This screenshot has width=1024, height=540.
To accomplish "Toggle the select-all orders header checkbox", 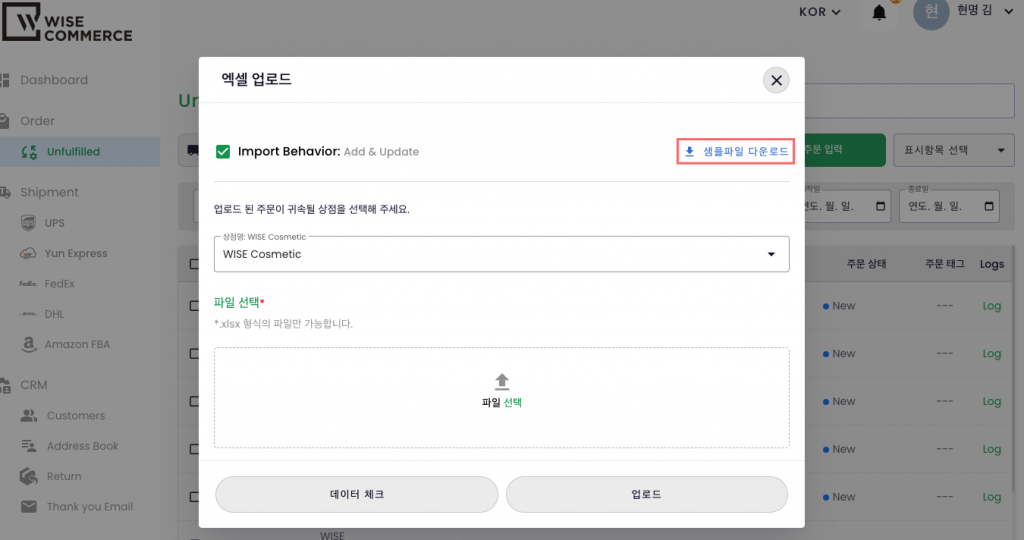I will pos(193,264).
